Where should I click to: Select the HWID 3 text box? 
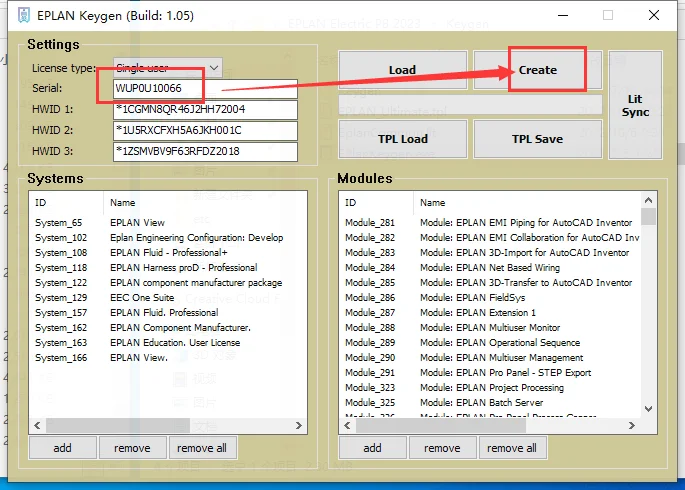tap(205, 151)
